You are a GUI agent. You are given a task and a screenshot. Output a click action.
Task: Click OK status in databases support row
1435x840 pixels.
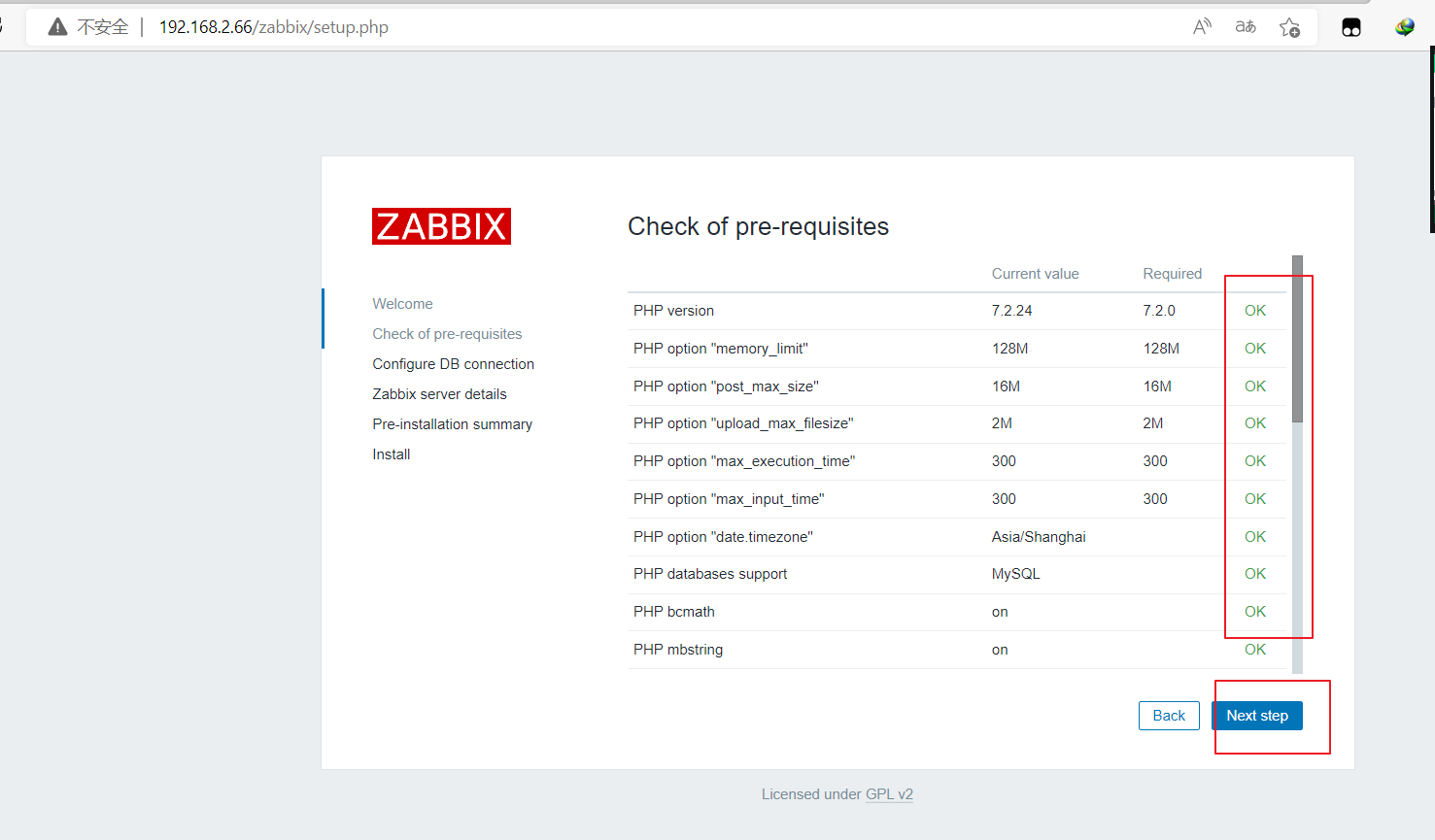point(1255,574)
